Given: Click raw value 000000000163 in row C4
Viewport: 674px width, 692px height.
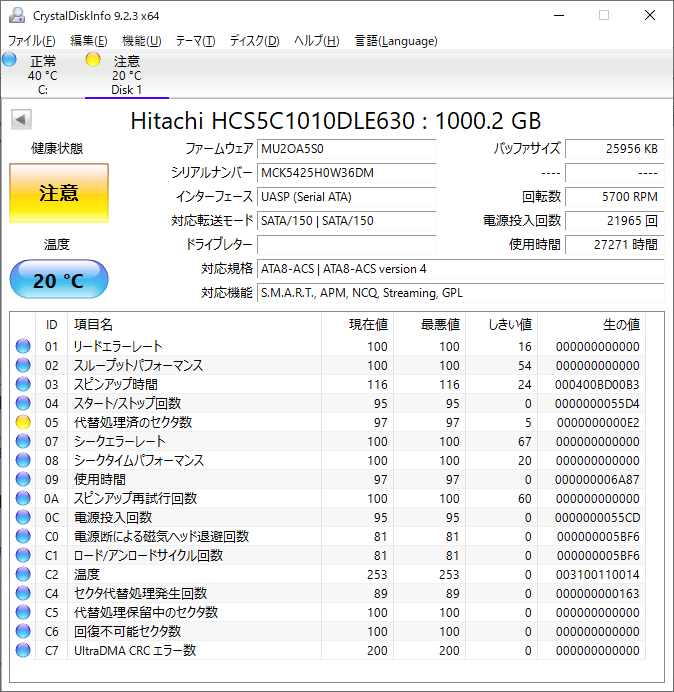Looking at the screenshot, I should (598, 593).
